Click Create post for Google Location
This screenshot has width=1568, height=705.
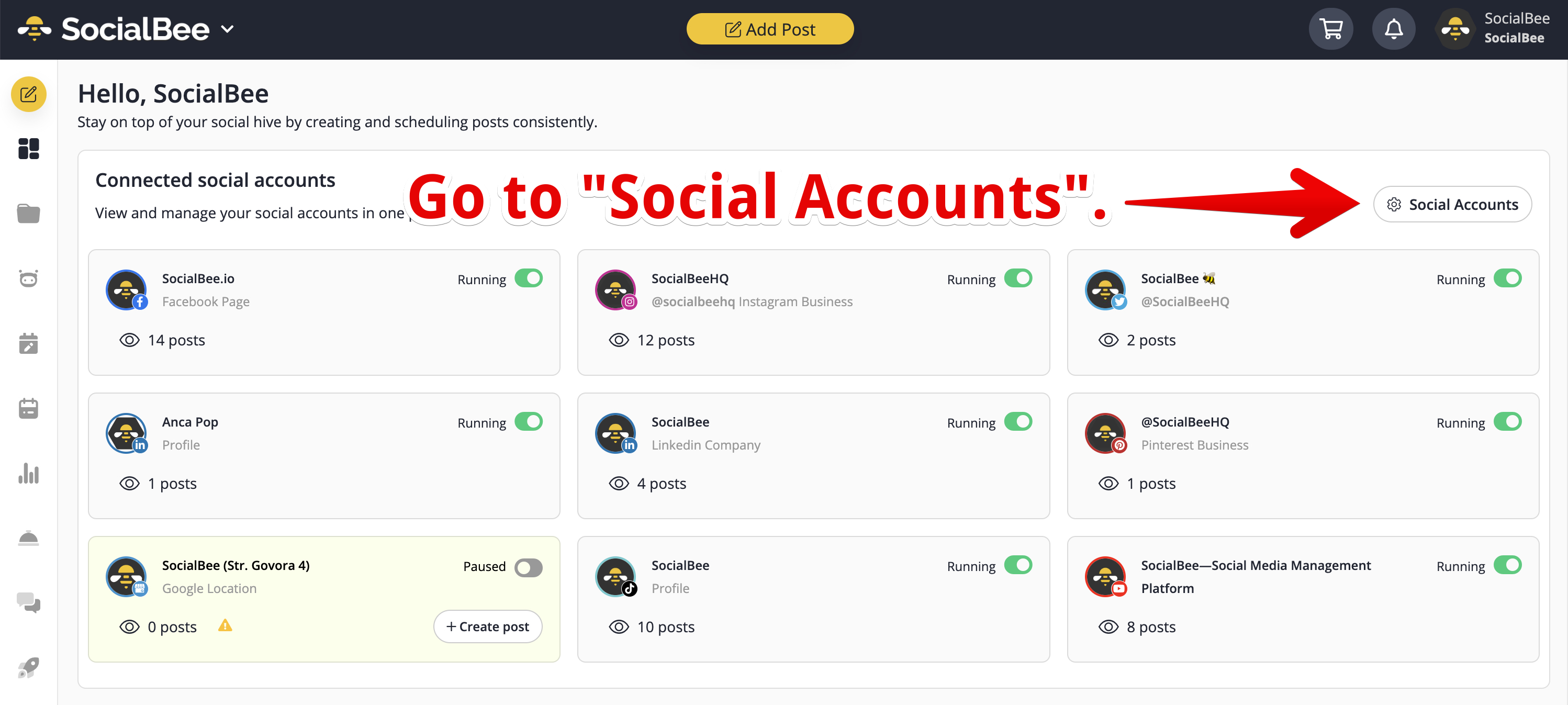(488, 626)
